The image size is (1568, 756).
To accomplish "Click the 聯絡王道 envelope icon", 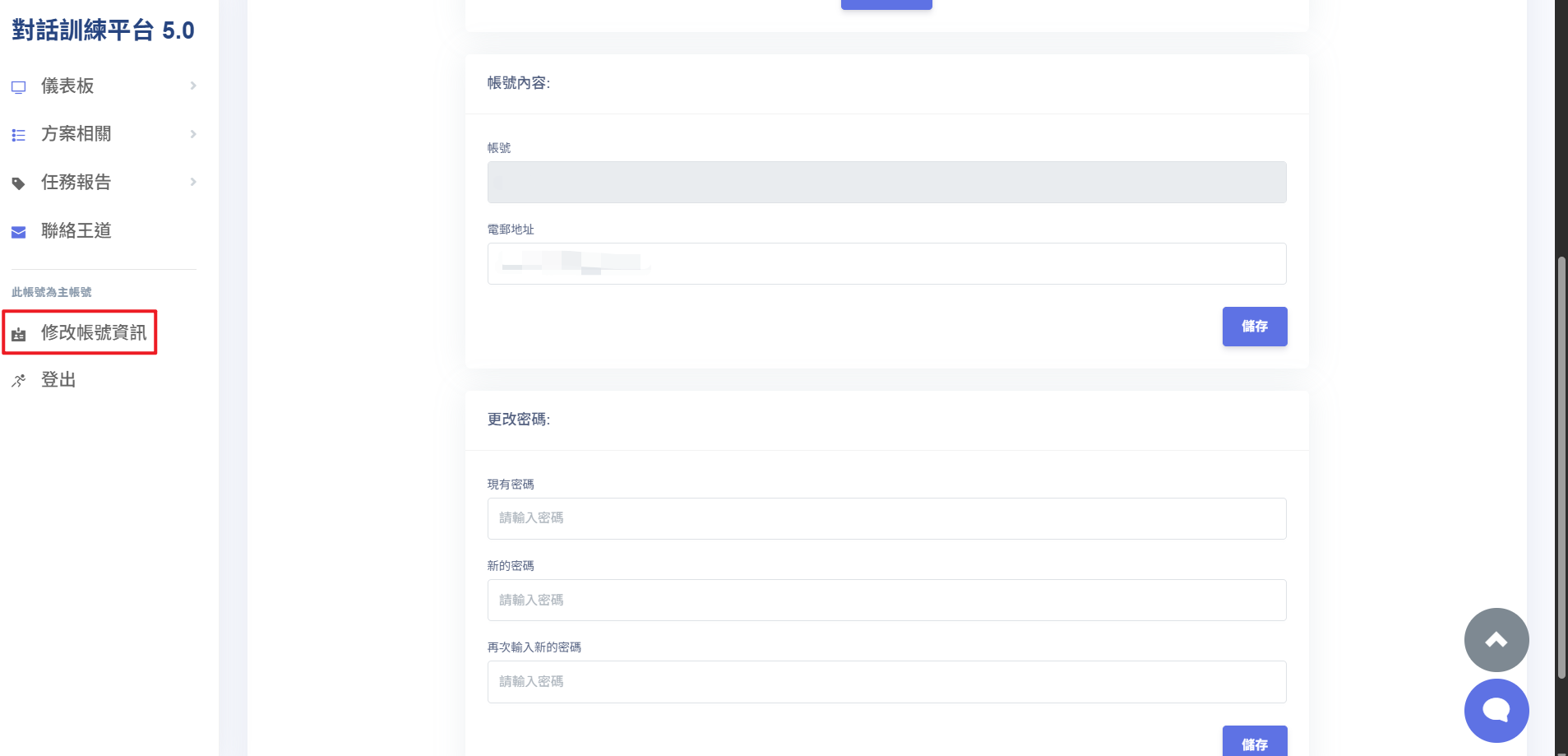I will coord(19,232).
